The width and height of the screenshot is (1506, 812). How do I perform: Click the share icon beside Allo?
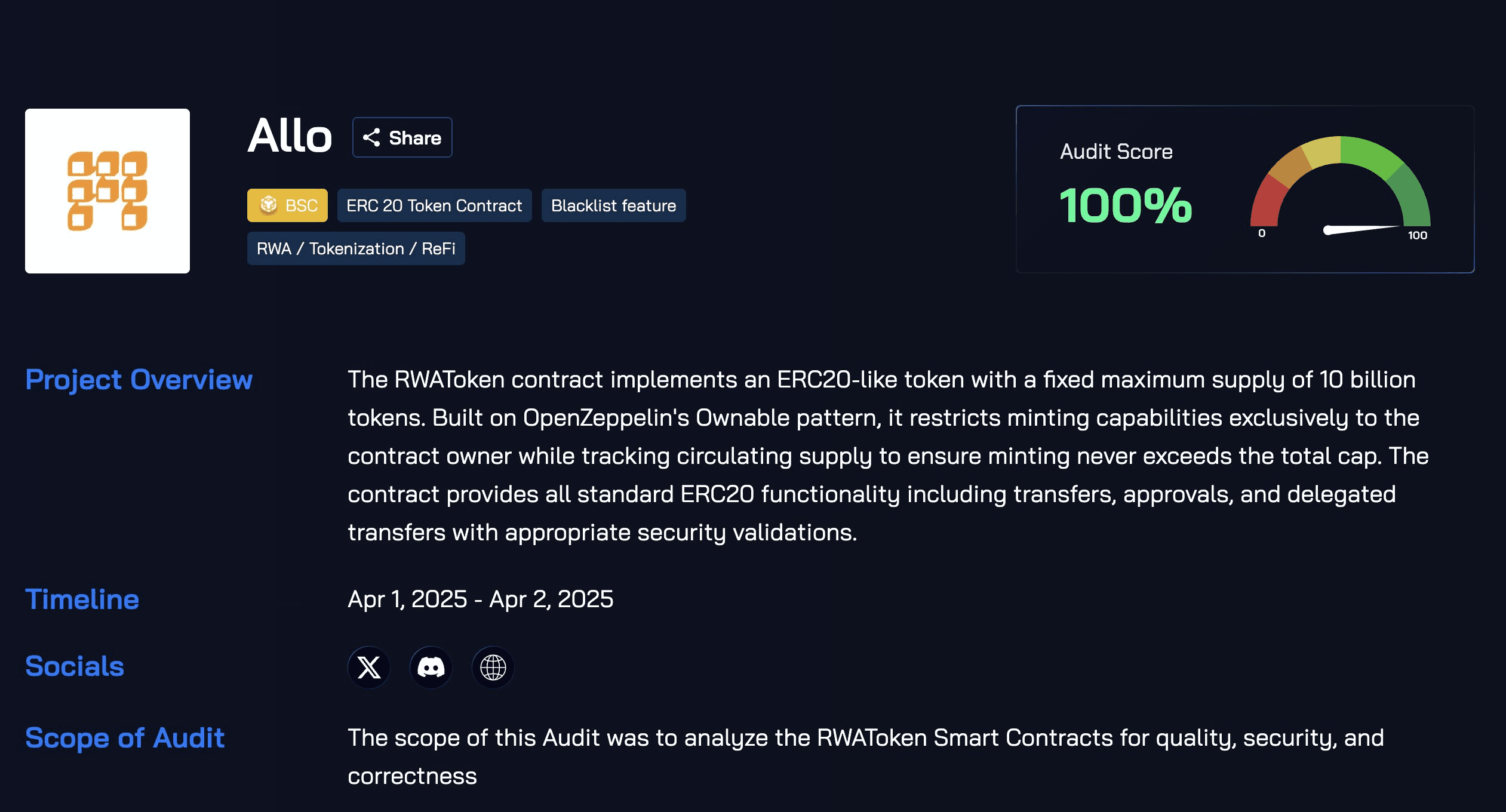pyautogui.click(x=371, y=137)
